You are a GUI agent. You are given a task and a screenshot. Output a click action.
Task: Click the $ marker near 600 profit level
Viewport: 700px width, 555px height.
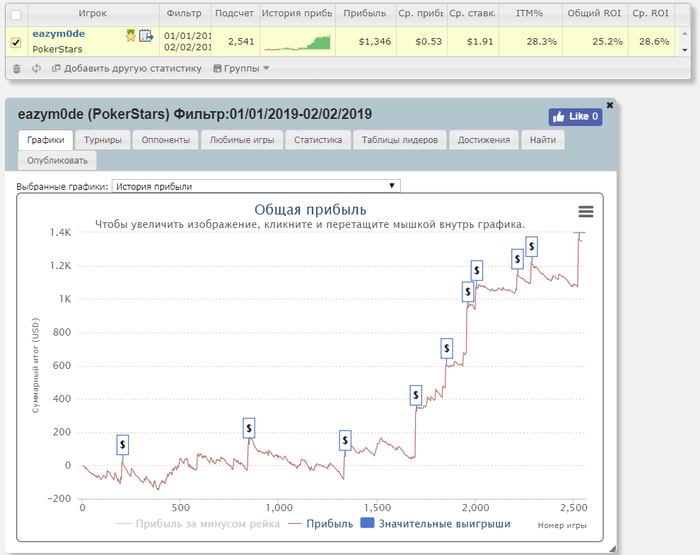(x=446, y=348)
